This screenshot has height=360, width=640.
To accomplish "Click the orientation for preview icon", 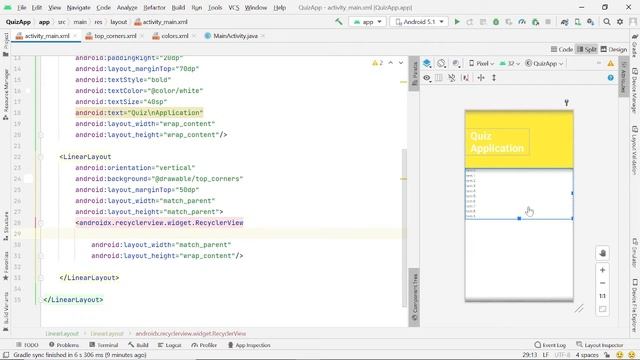I will [441, 63].
